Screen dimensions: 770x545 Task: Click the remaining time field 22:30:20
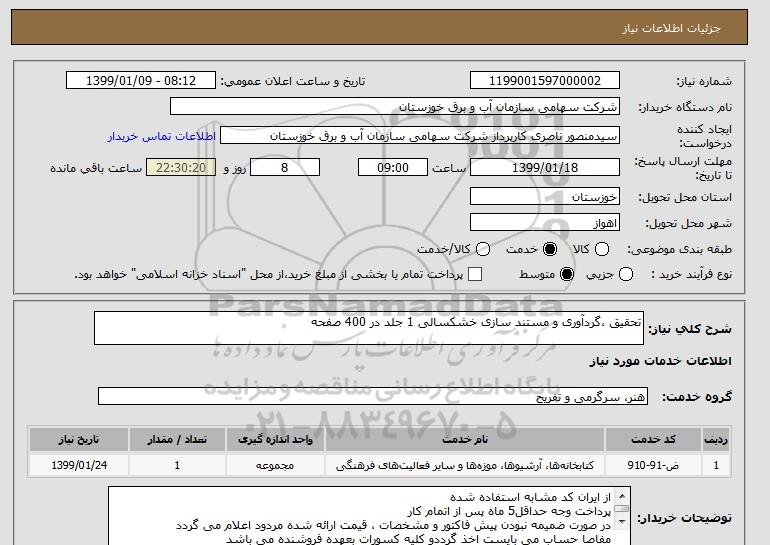click(181, 167)
